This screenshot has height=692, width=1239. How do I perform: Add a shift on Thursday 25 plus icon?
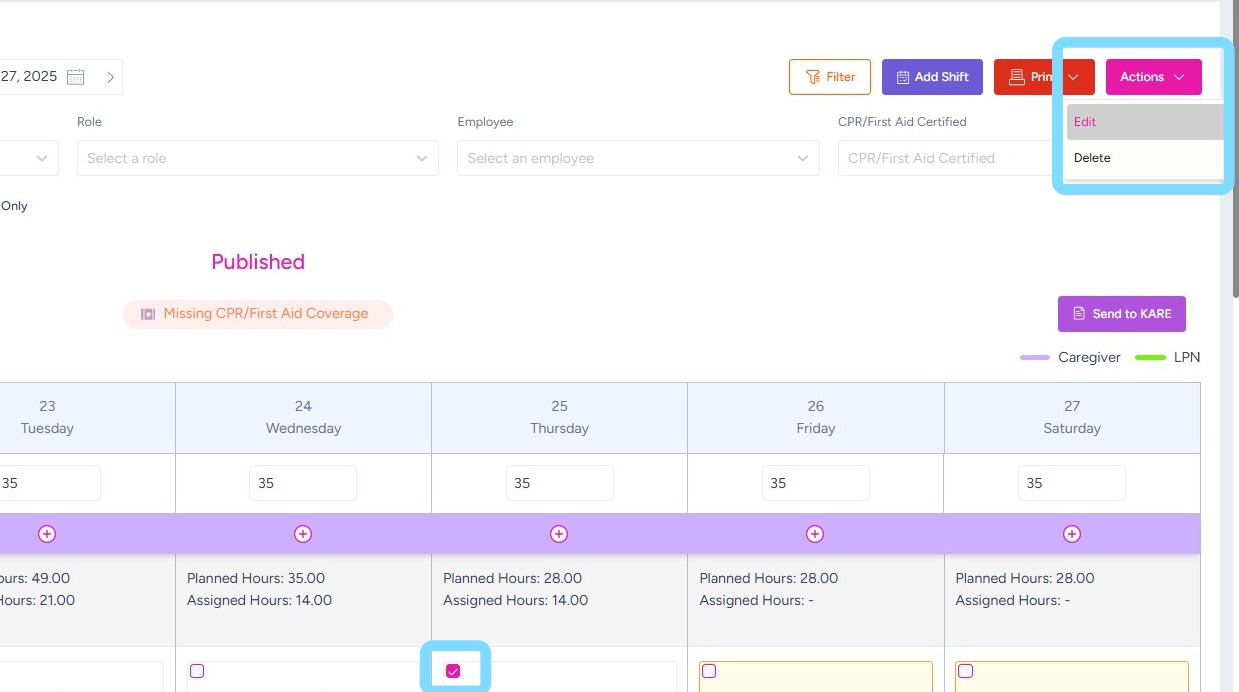pos(559,534)
